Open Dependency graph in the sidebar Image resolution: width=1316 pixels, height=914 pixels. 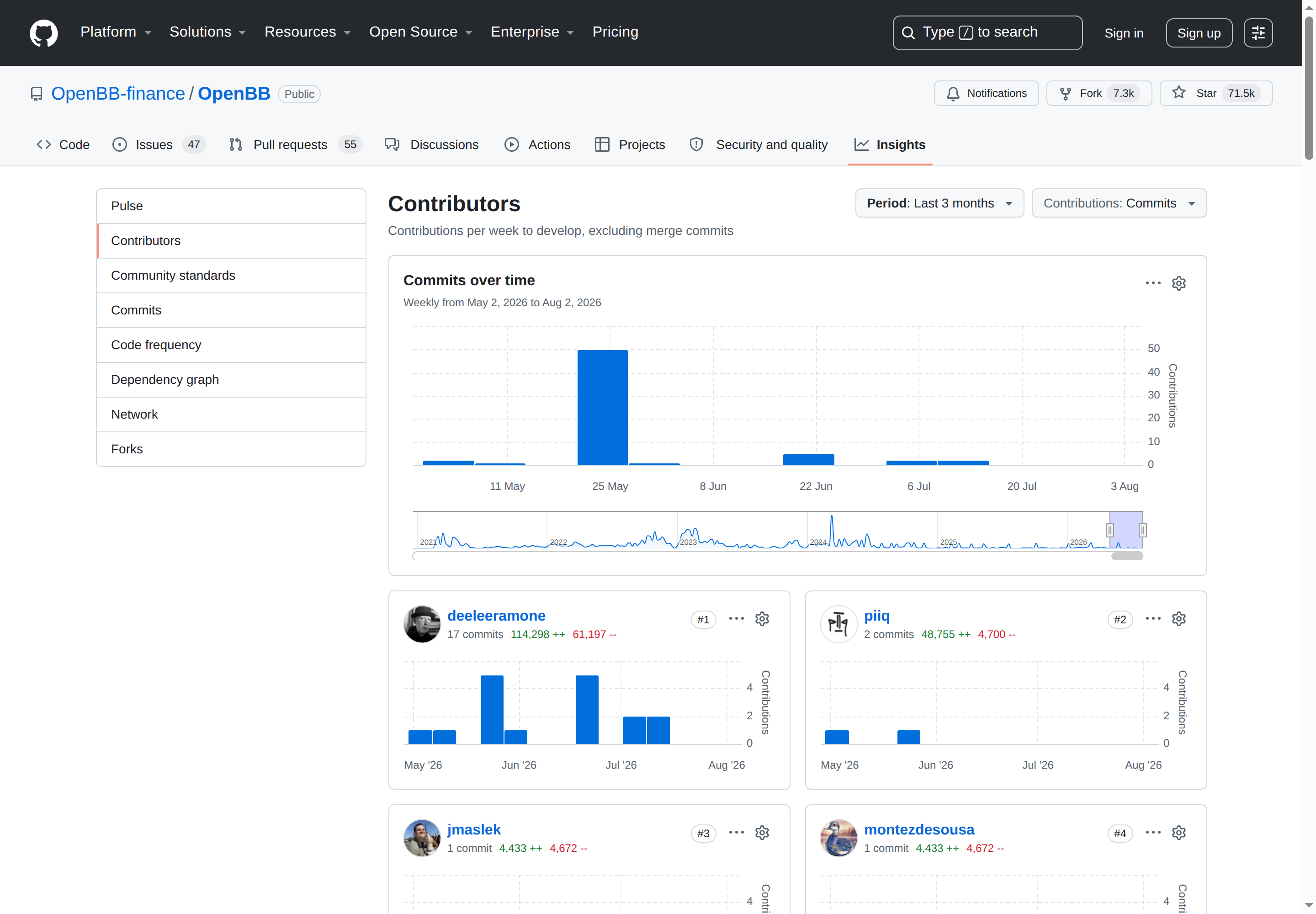(x=231, y=380)
